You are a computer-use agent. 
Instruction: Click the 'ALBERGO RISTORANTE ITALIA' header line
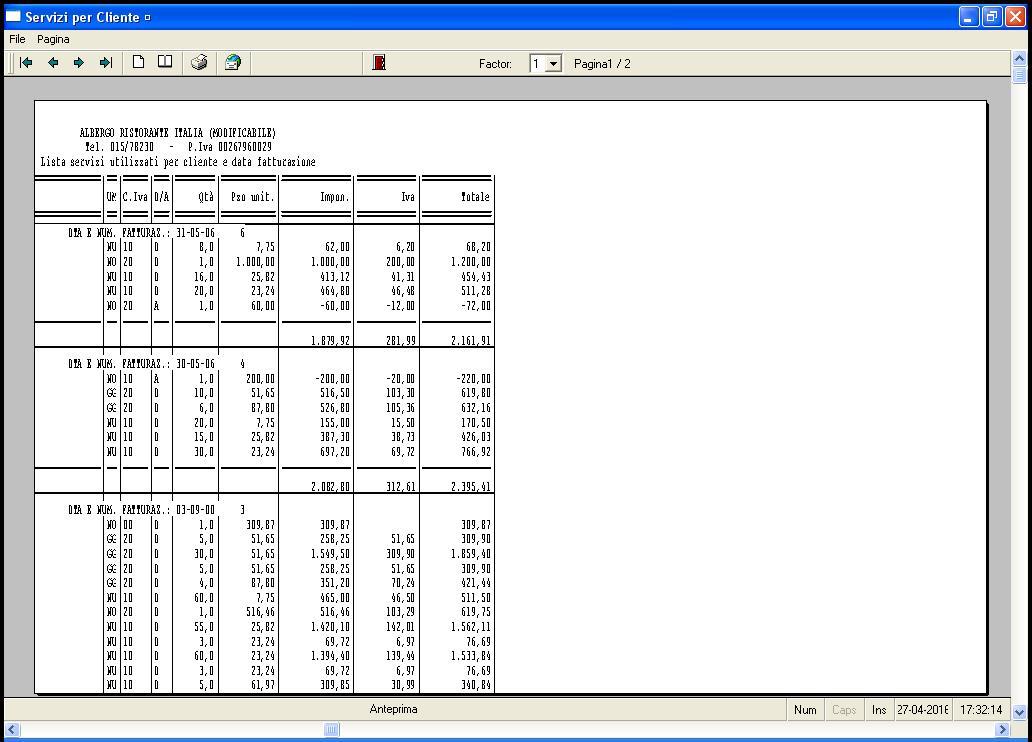pos(178,133)
